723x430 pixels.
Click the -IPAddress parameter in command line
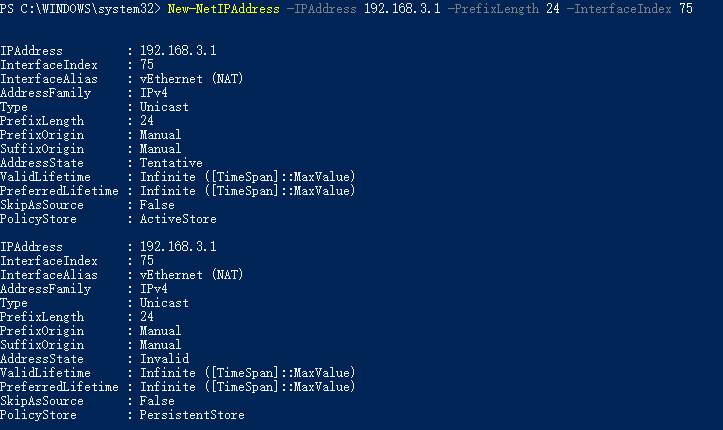pyautogui.click(x=322, y=9)
